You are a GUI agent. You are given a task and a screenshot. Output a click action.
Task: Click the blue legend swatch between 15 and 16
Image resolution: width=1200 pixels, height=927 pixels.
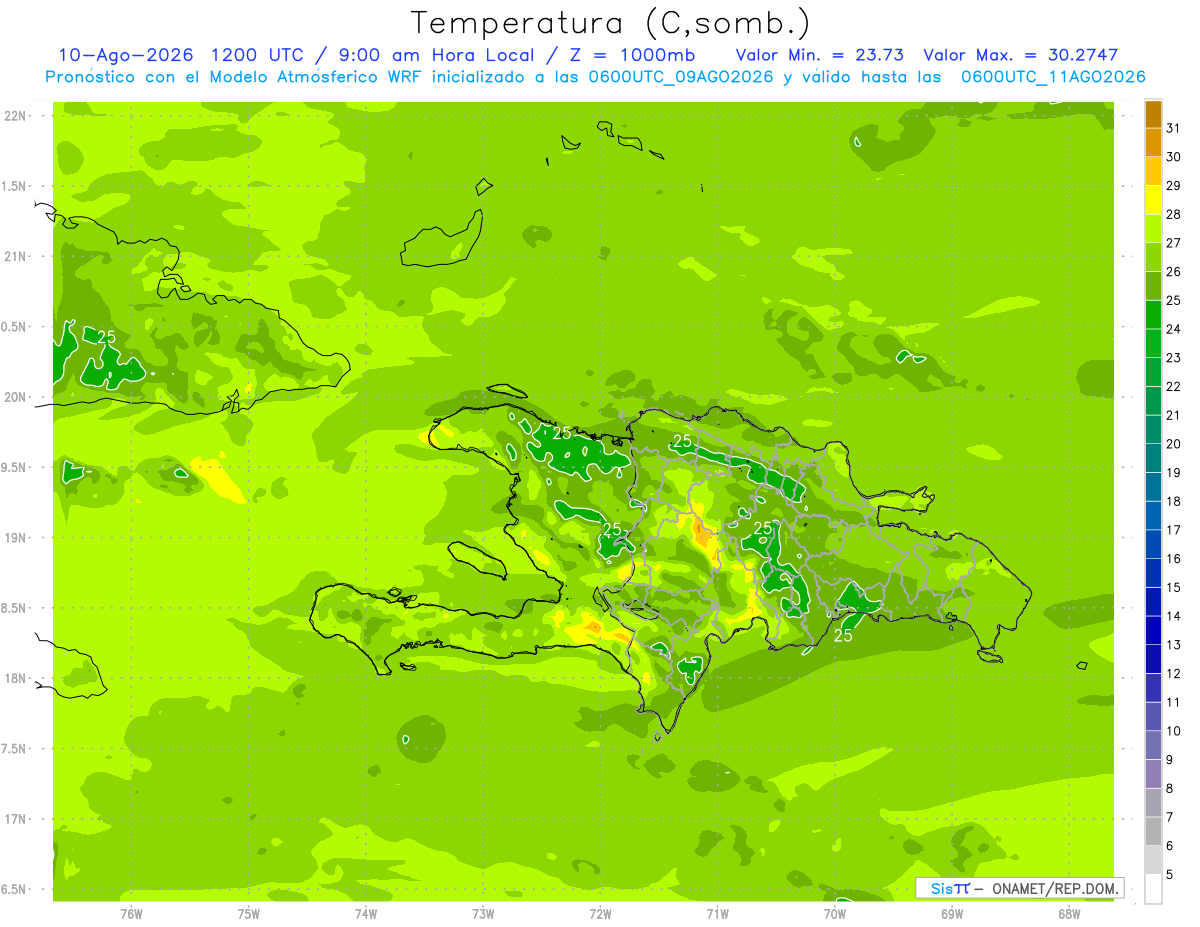coord(1153,573)
